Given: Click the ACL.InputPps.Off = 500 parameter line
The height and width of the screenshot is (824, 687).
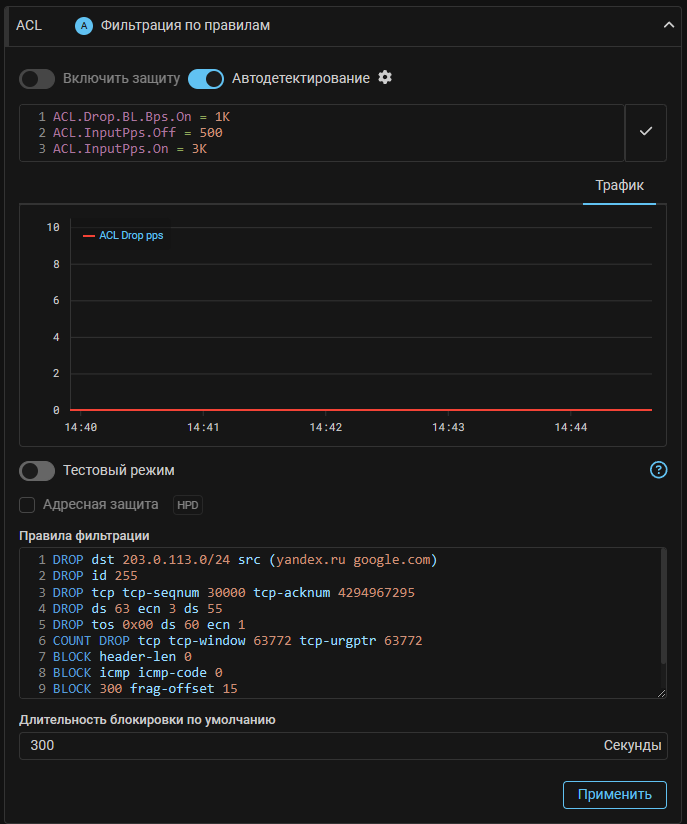Looking at the screenshot, I should click(x=138, y=133).
